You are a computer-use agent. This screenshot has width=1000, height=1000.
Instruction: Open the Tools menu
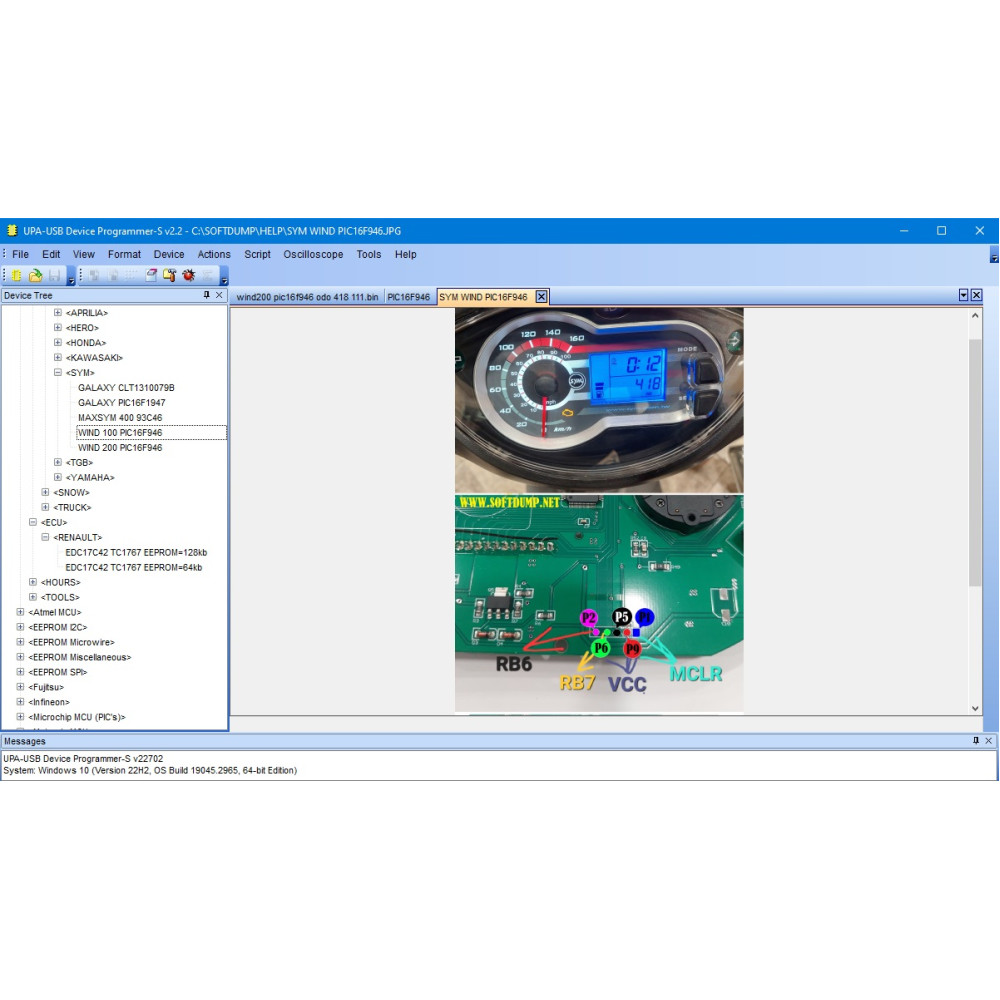click(369, 254)
